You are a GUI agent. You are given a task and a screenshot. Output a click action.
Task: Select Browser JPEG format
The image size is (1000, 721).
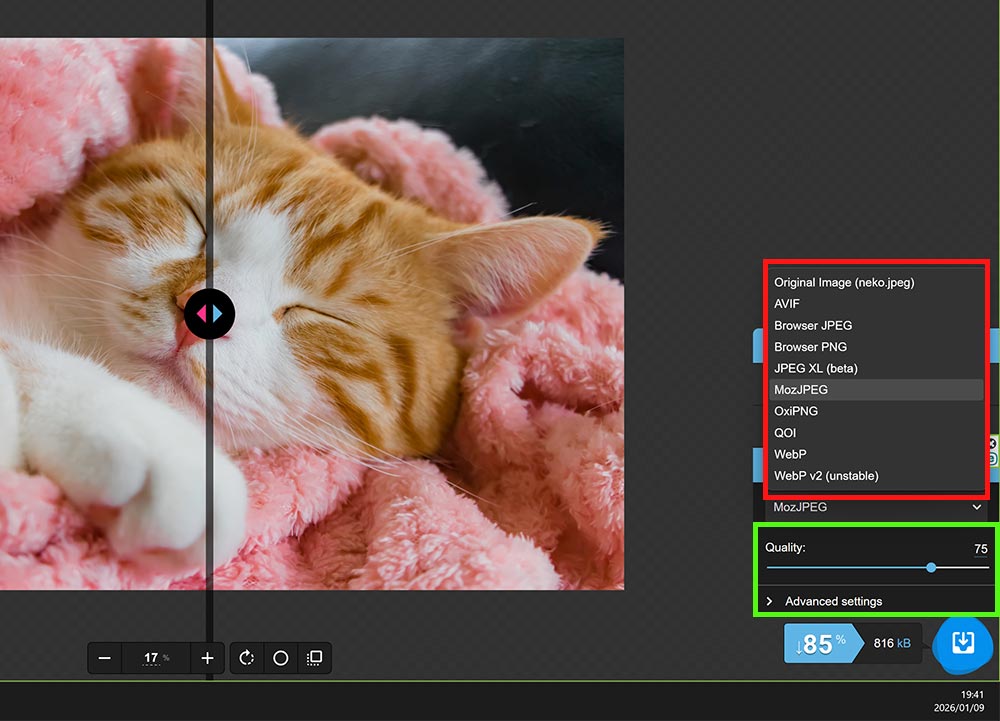(x=876, y=325)
